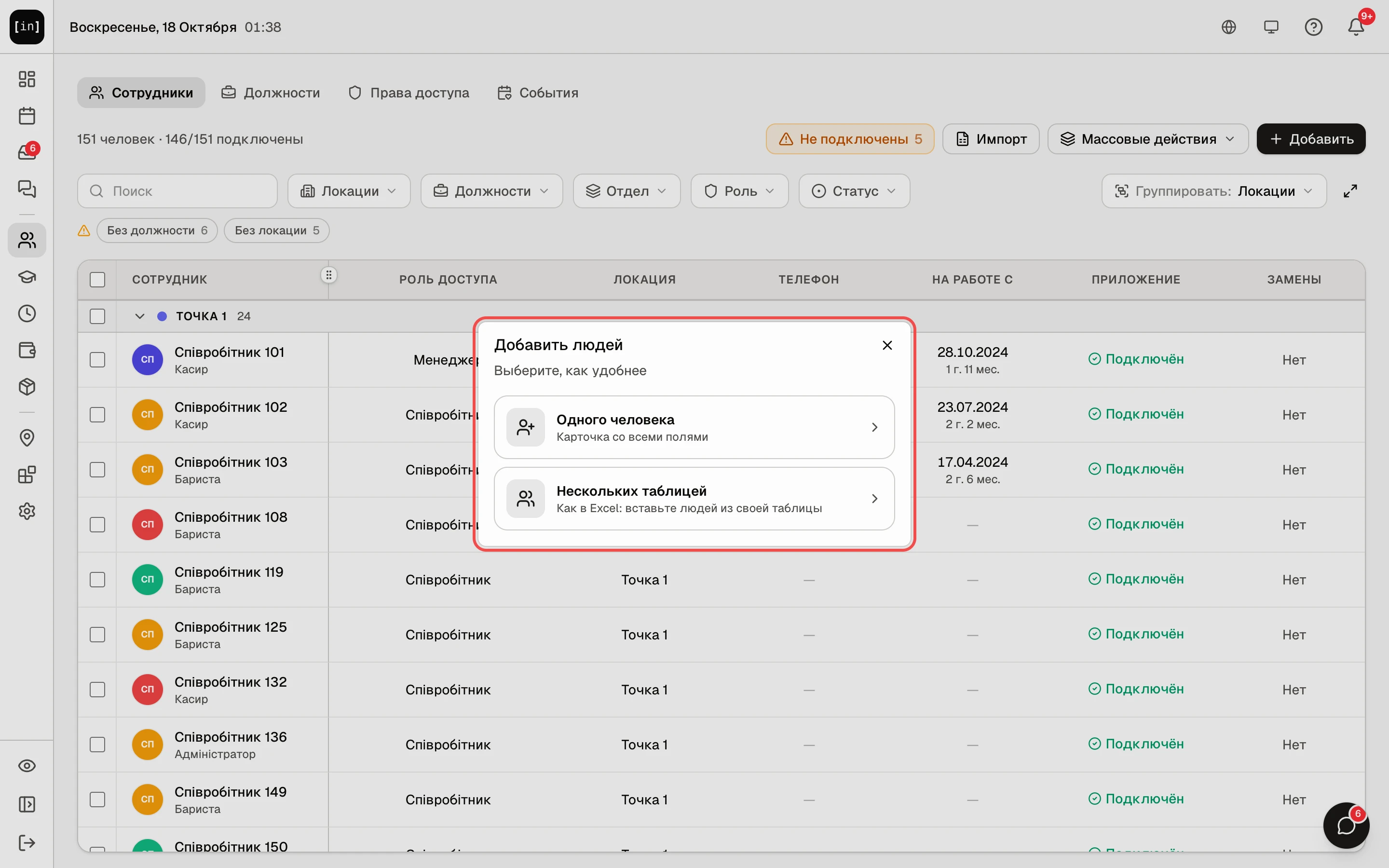Image resolution: width=1389 pixels, height=868 pixels.
Task: Click the expand to fullscreen arrows icon
Action: point(1350,191)
